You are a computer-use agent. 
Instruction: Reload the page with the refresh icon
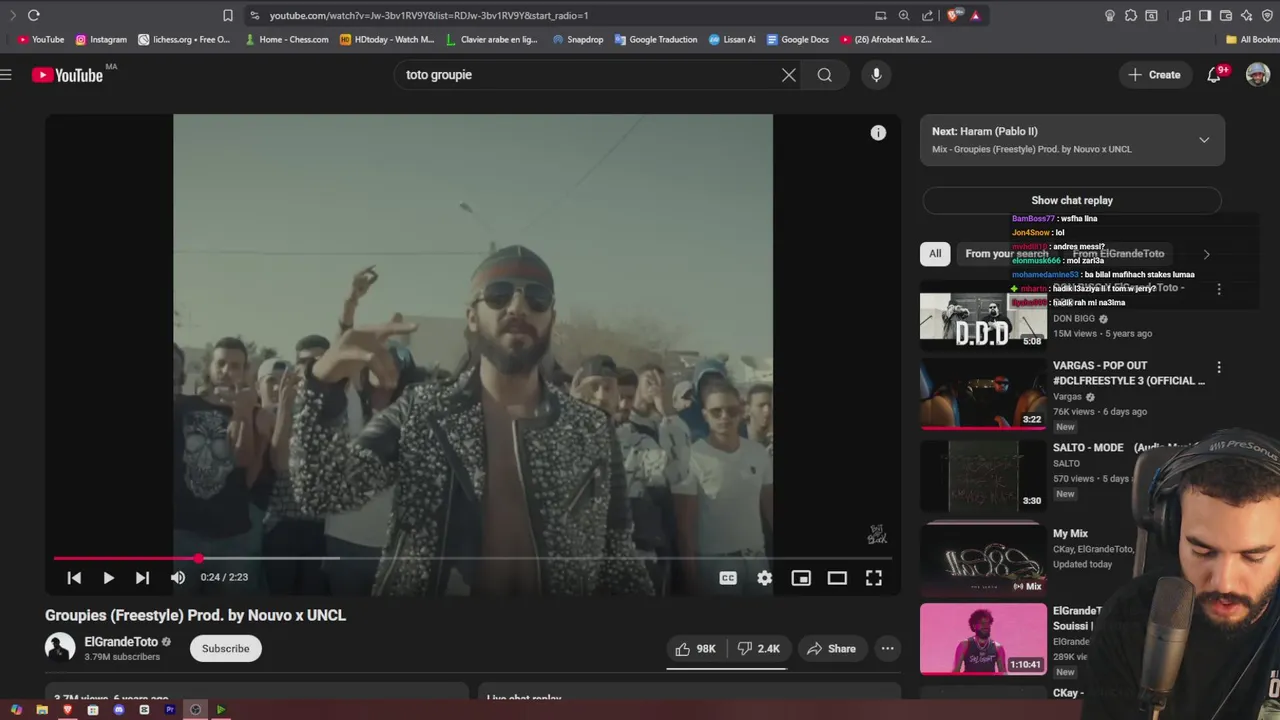(33, 15)
